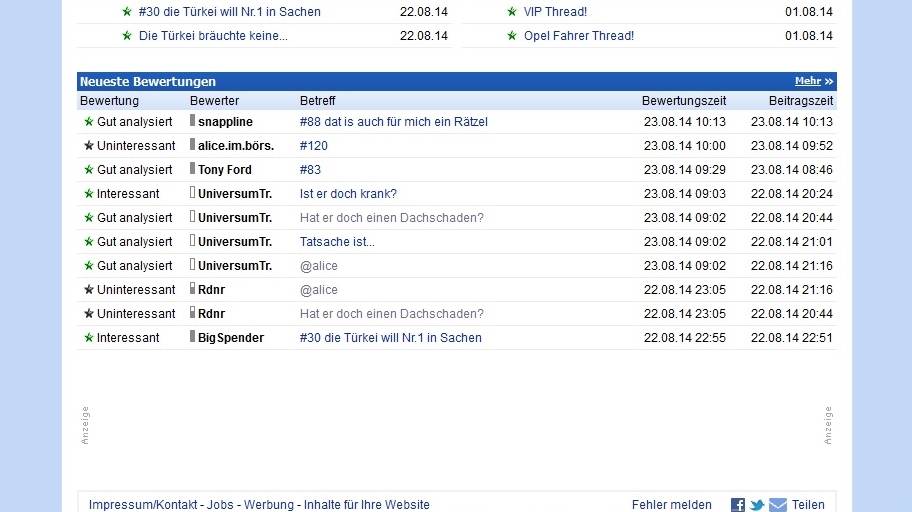Open Facebook share icon in footer
This screenshot has width=912, height=512.
point(738,504)
